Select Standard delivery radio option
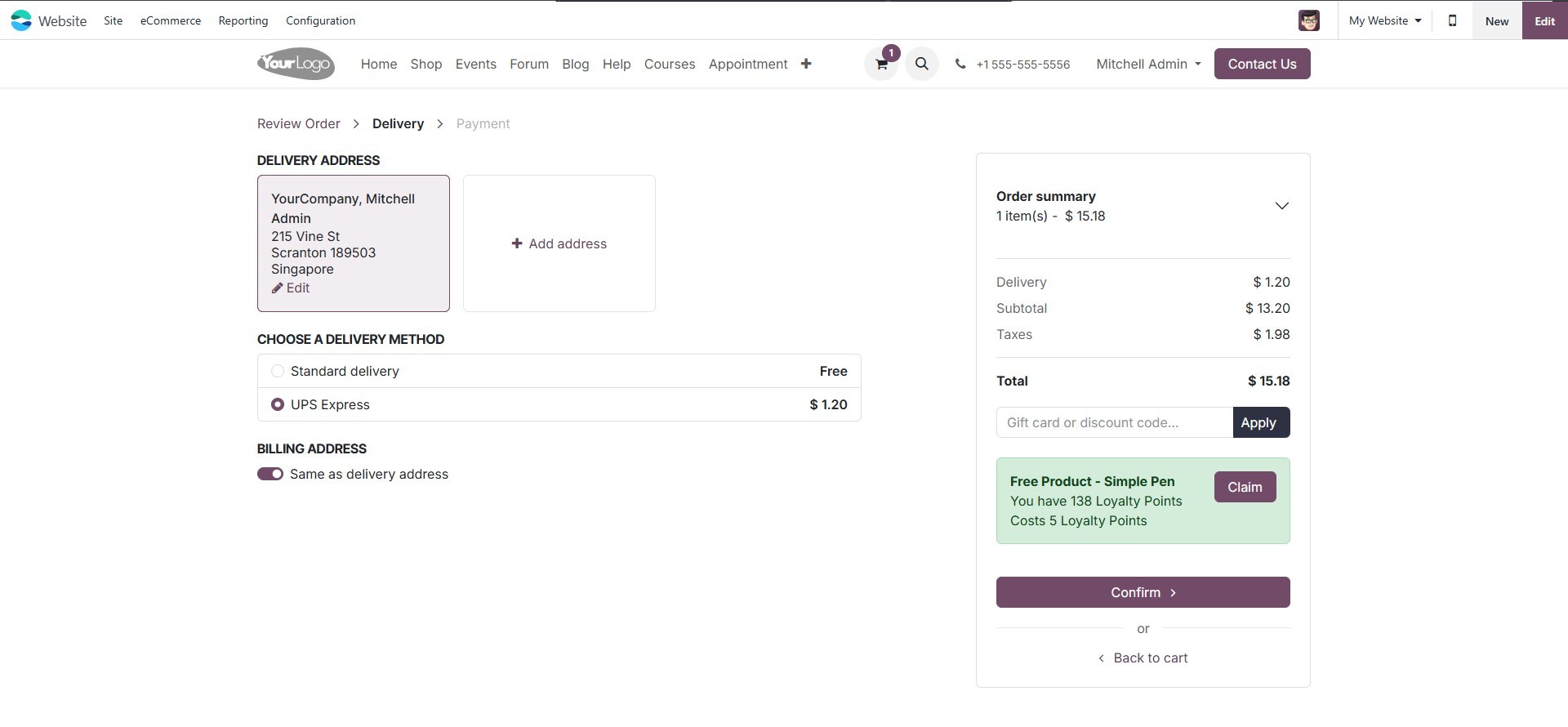Image resolution: width=1568 pixels, height=727 pixels. pos(278,371)
